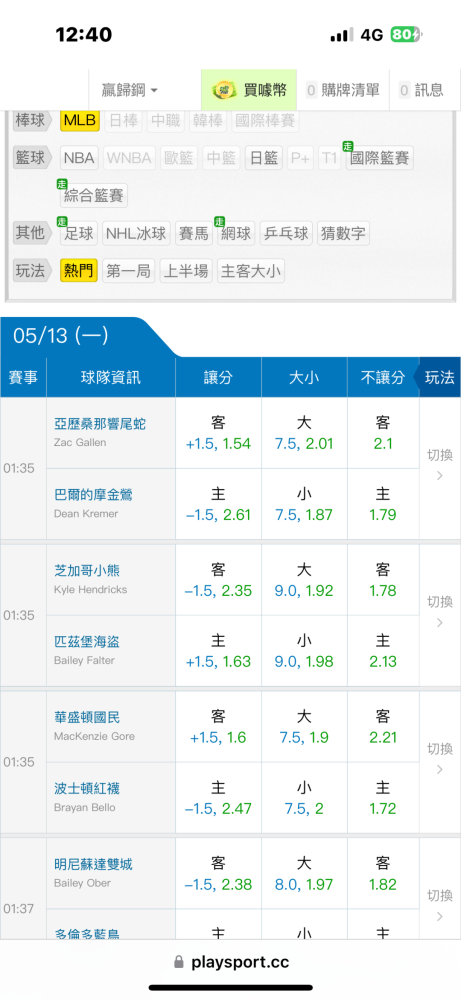Screen dimensions: 461x1000
Task: Choose the 主客大小 play type
Action: click(251, 271)
